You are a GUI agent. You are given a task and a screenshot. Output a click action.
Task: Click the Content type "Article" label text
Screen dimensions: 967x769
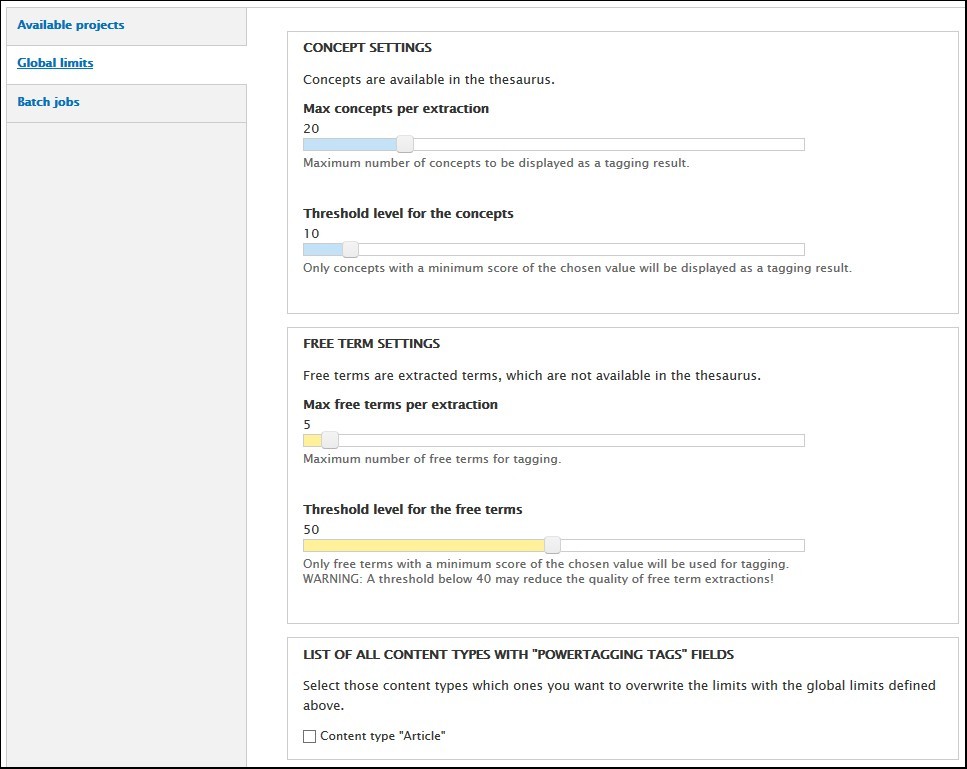(381, 736)
